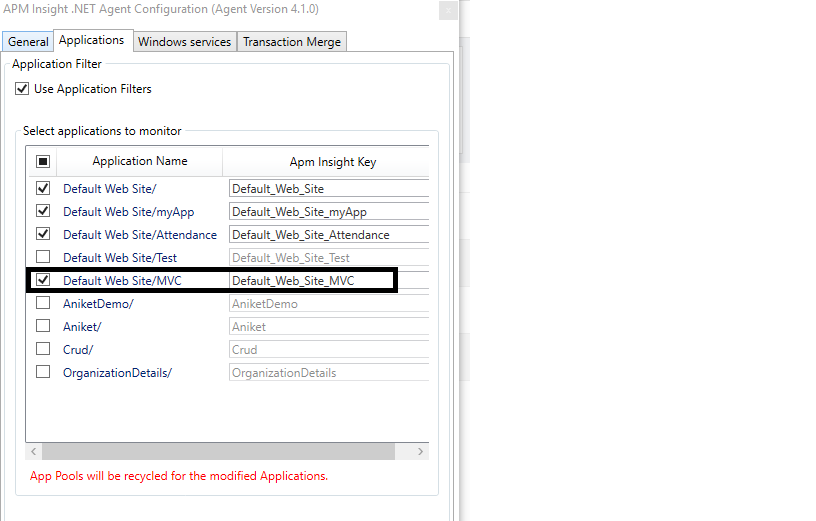Click the Default_Web_Site key input field

point(329,188)
